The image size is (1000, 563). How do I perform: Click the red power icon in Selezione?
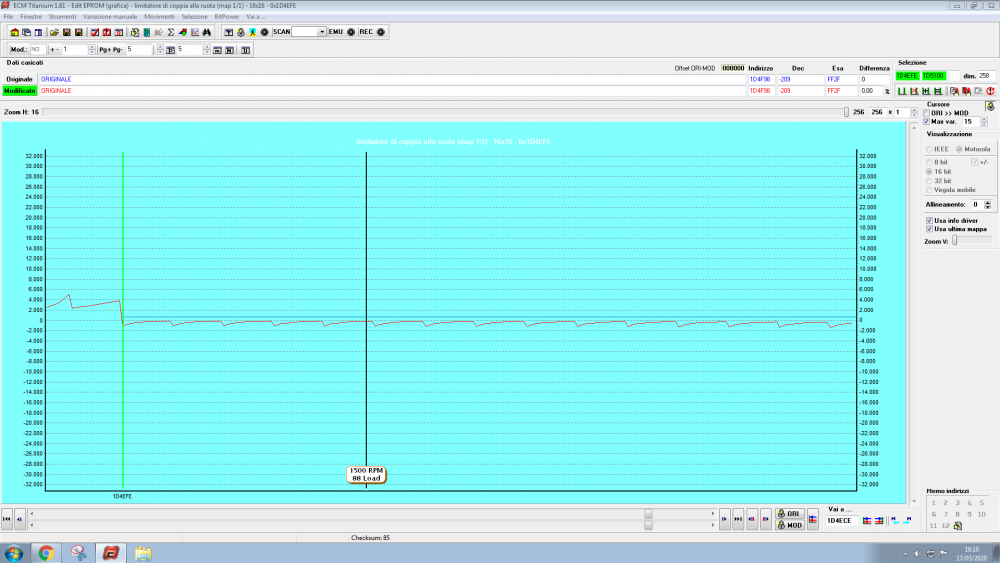point(990,90)
